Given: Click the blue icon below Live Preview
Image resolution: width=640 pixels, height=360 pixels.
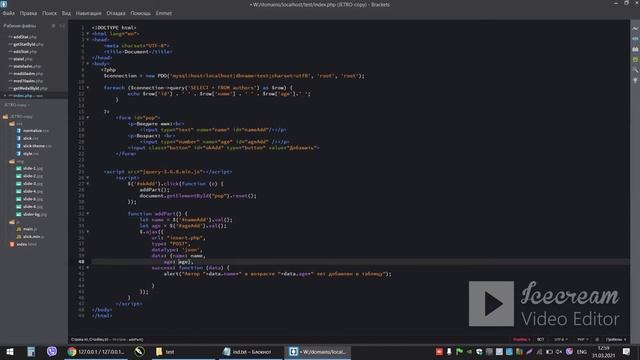Looking at the screenshot, I should point(635,39).
